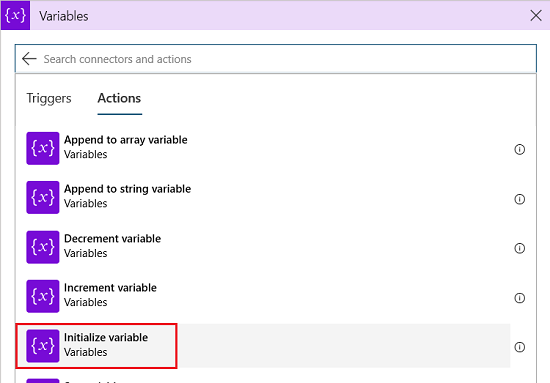Focus the Search connectors and actions field
Screen dimensions: 550x383
[x=276, y=59]
